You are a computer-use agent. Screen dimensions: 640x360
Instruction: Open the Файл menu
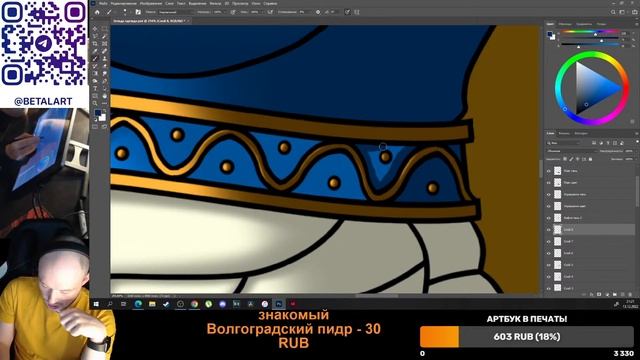pyautogui.click(x=102, y=3)
